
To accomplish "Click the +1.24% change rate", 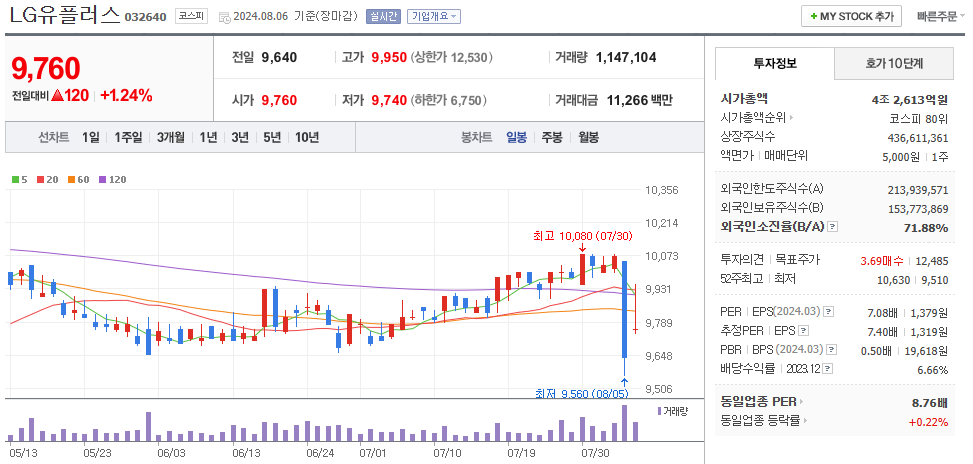I will click(126, 96).
